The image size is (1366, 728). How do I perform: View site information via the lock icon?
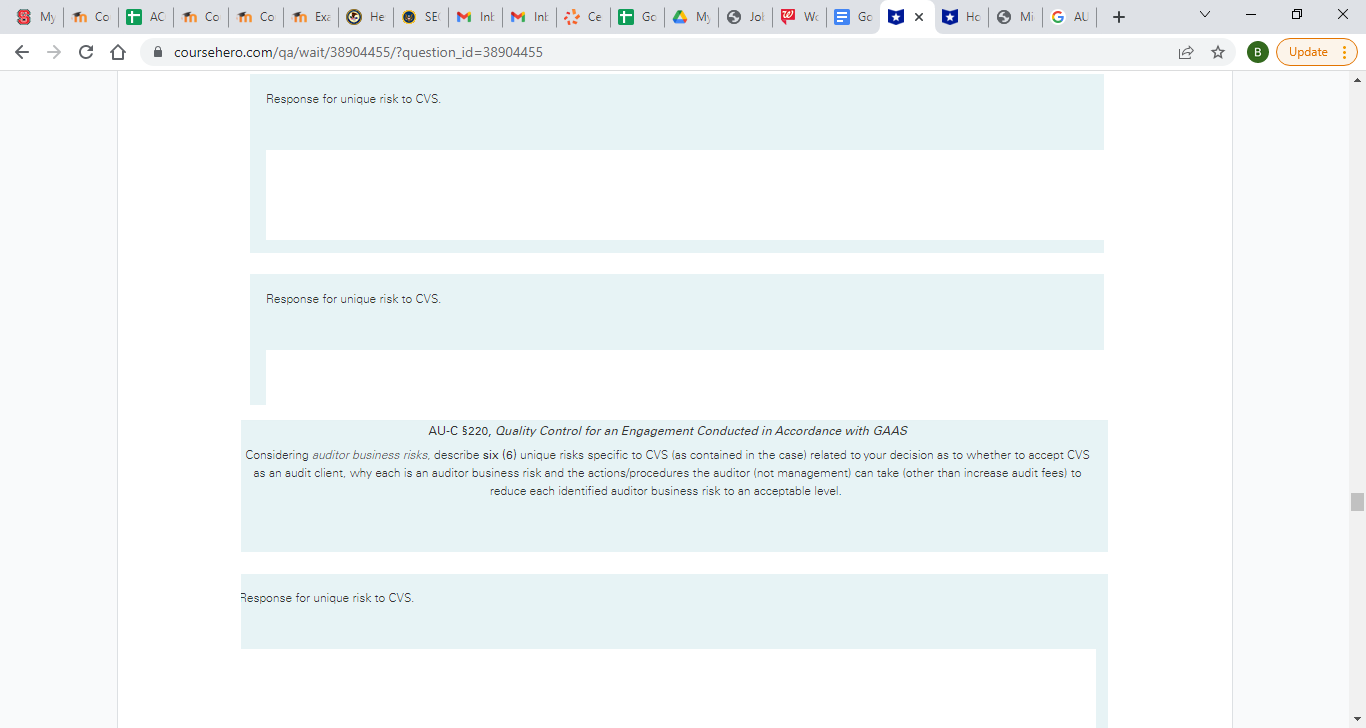pos(158,52)
